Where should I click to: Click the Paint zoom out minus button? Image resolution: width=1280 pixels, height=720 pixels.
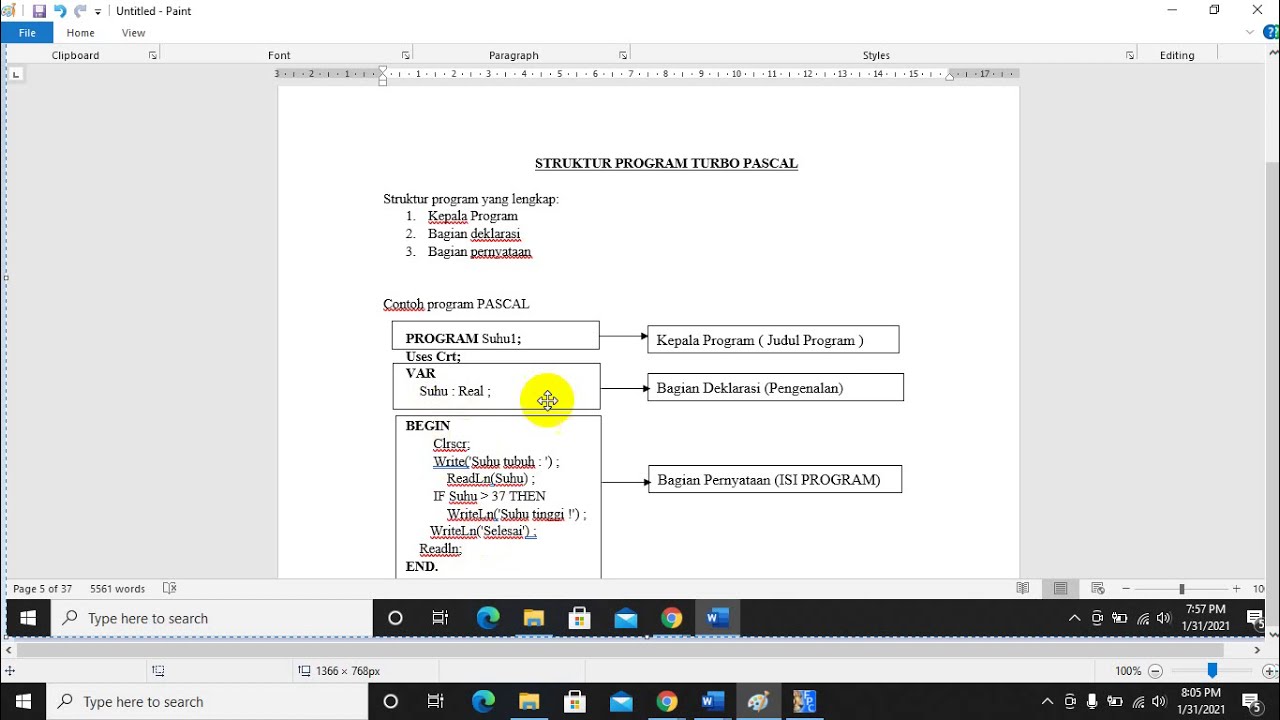1155,671
